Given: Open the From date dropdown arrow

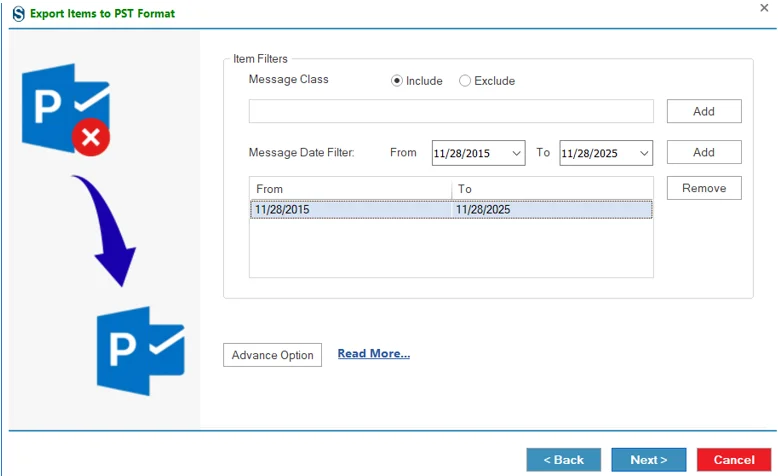Looking at the screenshot, I should [516, 153].
